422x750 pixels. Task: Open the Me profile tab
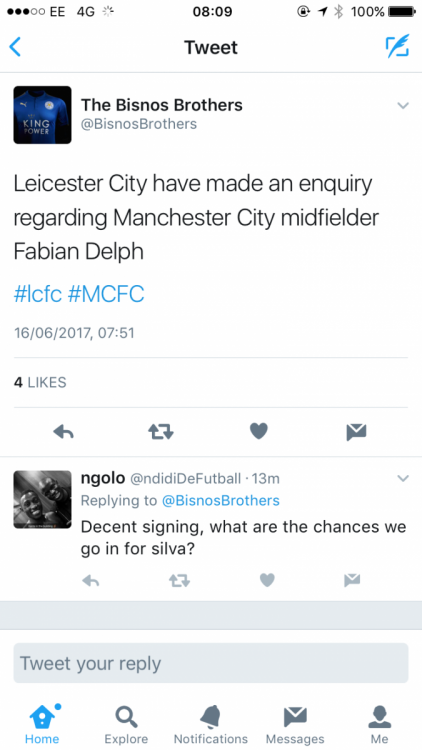(379, 725)
